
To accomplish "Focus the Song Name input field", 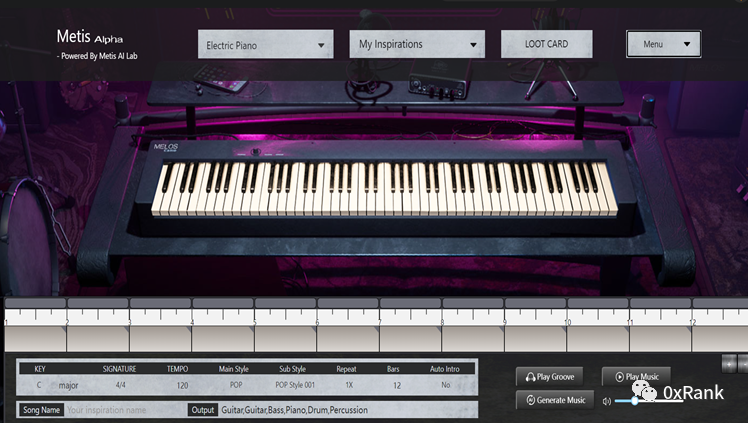I will [x=125, y=410].
